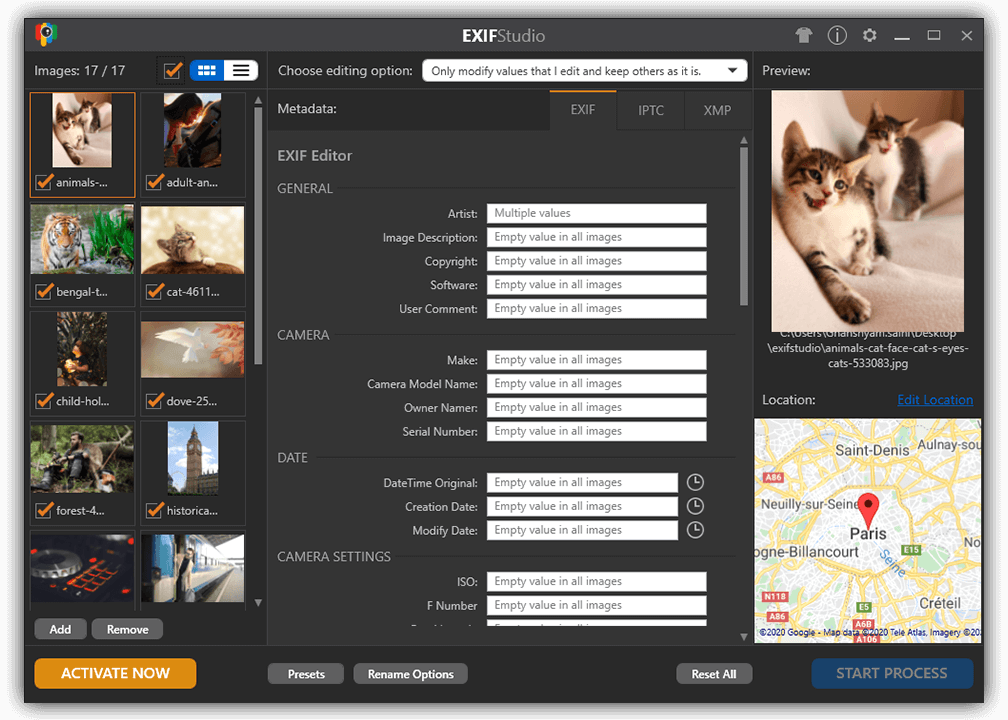Switch to the XMP tab
Viewport: 1008px width, 720px height.
pyautogui.click(x=717, y=111)
